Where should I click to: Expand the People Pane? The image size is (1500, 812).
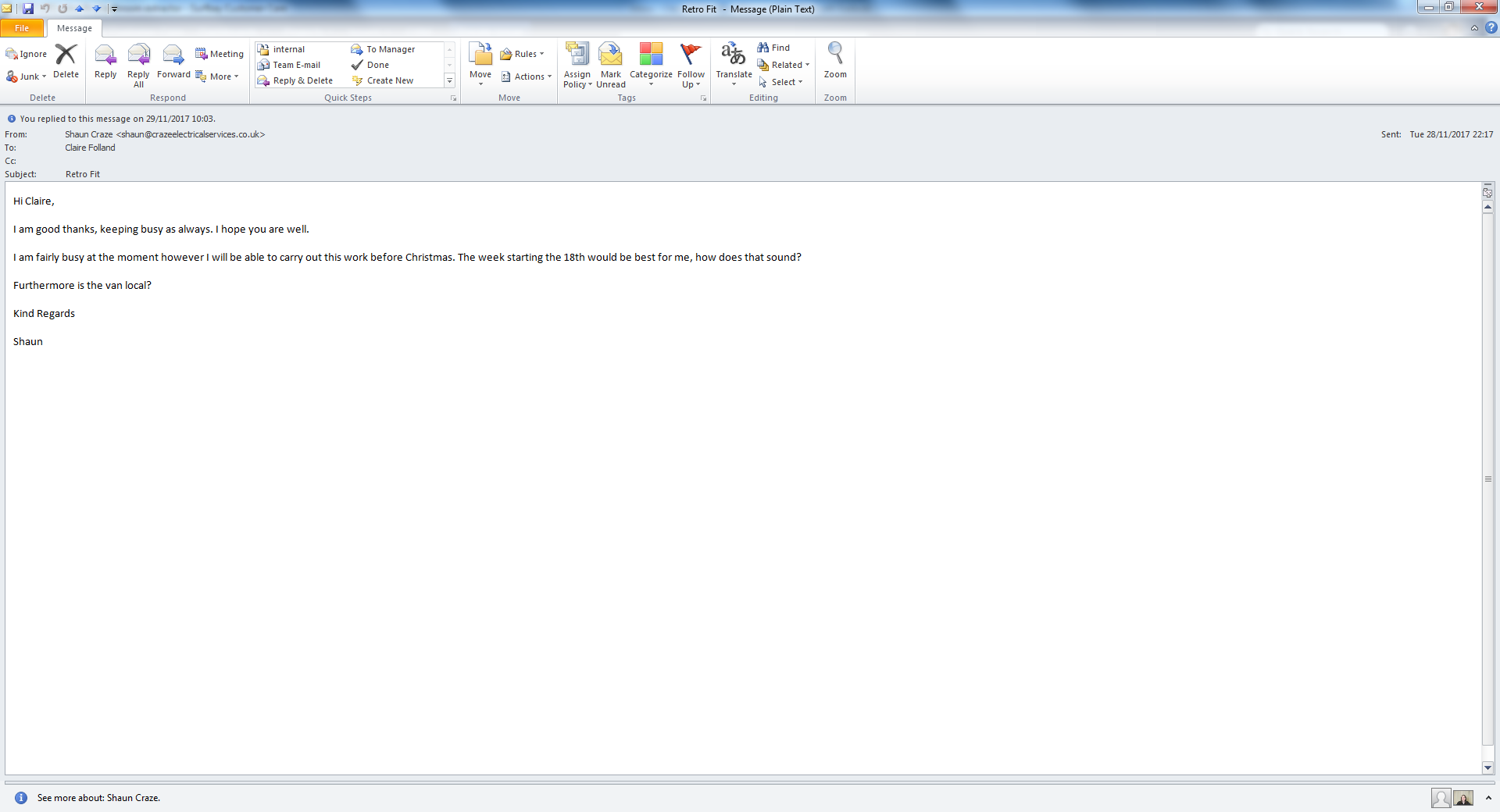click(x=1488, y=798)
